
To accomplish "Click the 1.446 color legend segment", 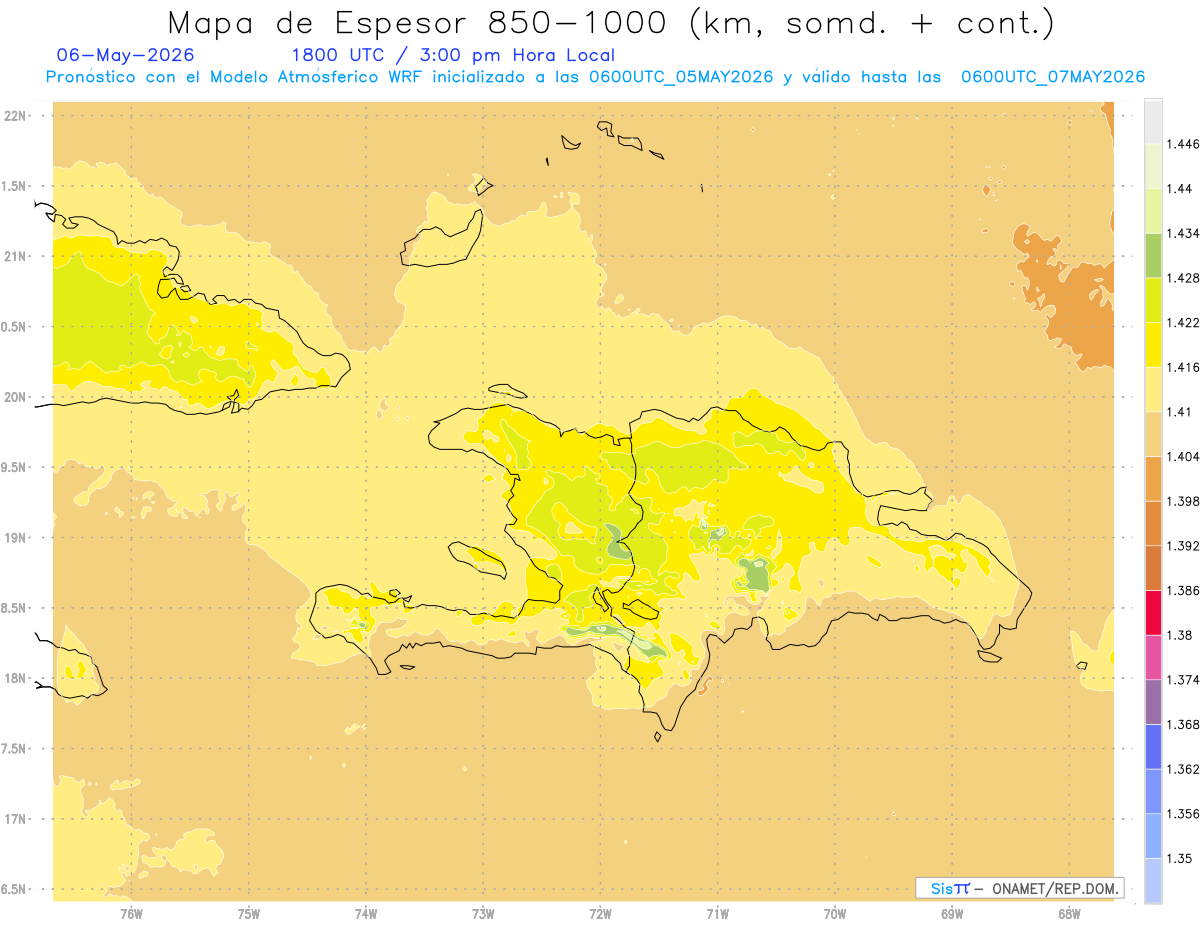I will pos(1153,122).
